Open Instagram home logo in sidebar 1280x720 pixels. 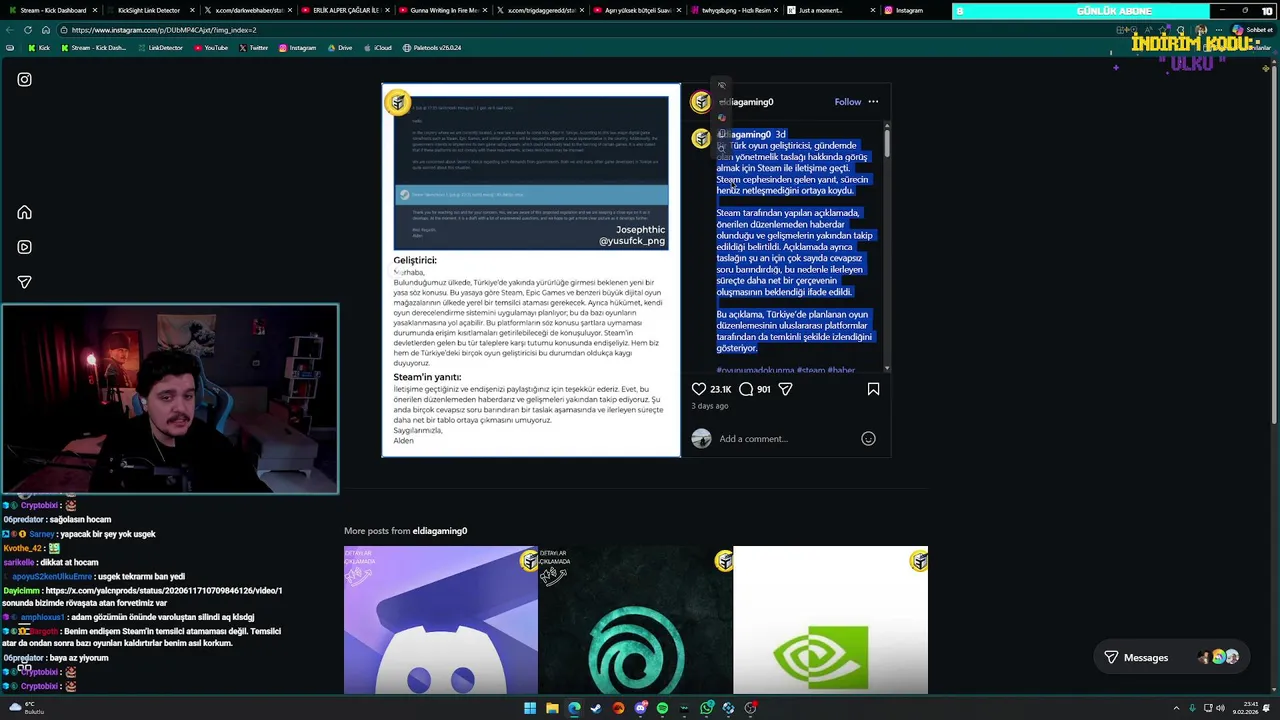point(24,79)
